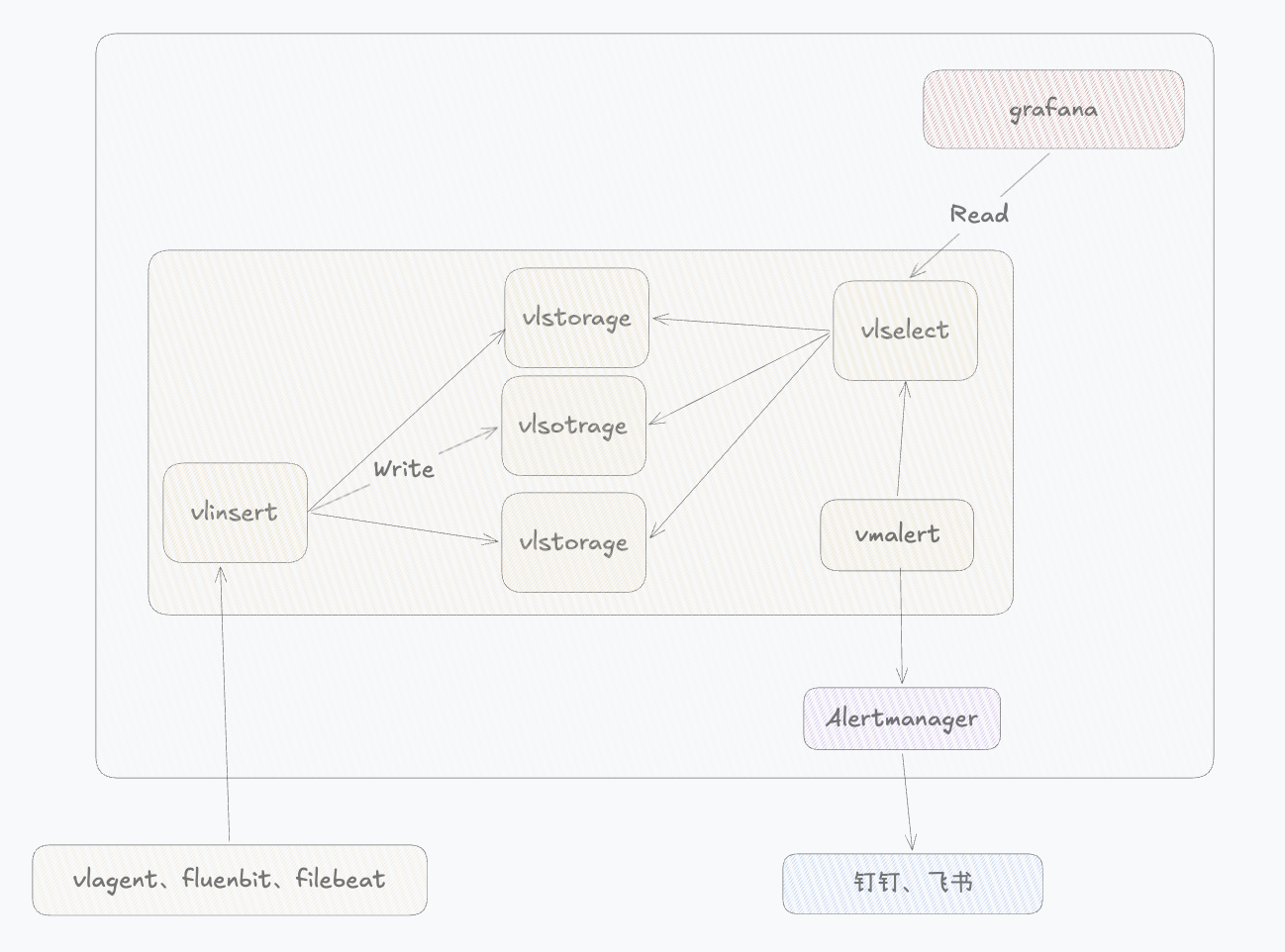
Task: Select vlselect arrowhead entering middle vlsotrage
Action: coord(655,422)
